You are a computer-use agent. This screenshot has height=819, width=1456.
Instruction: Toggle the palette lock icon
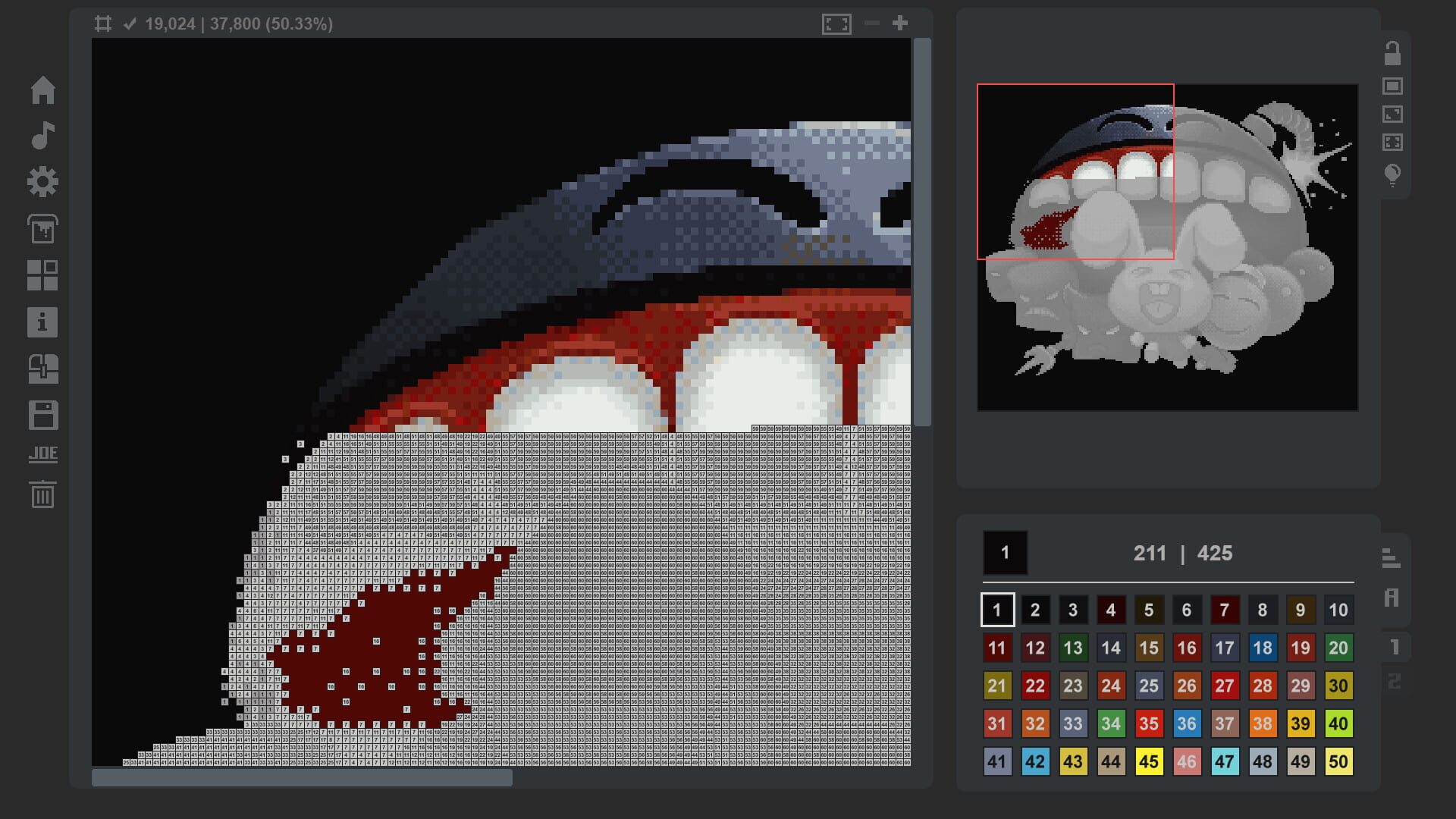[1393, 52]
